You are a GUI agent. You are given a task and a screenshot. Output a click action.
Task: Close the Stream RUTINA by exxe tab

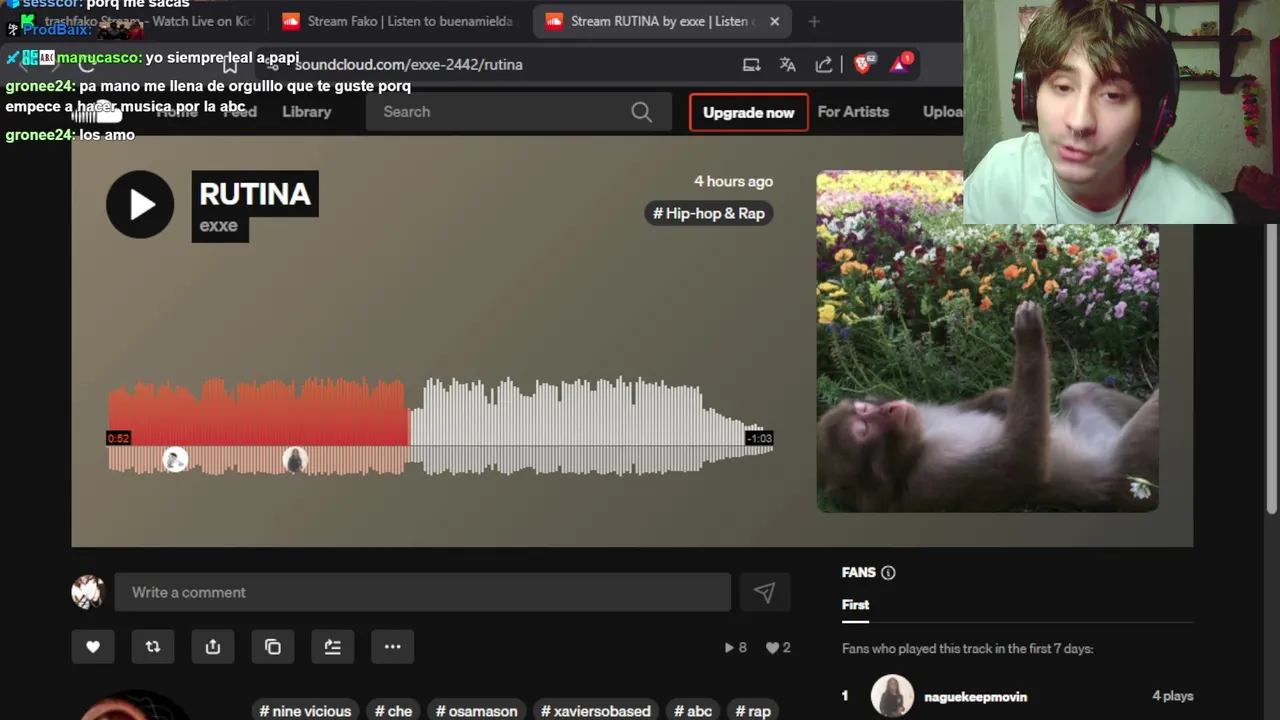coord(774,21)
